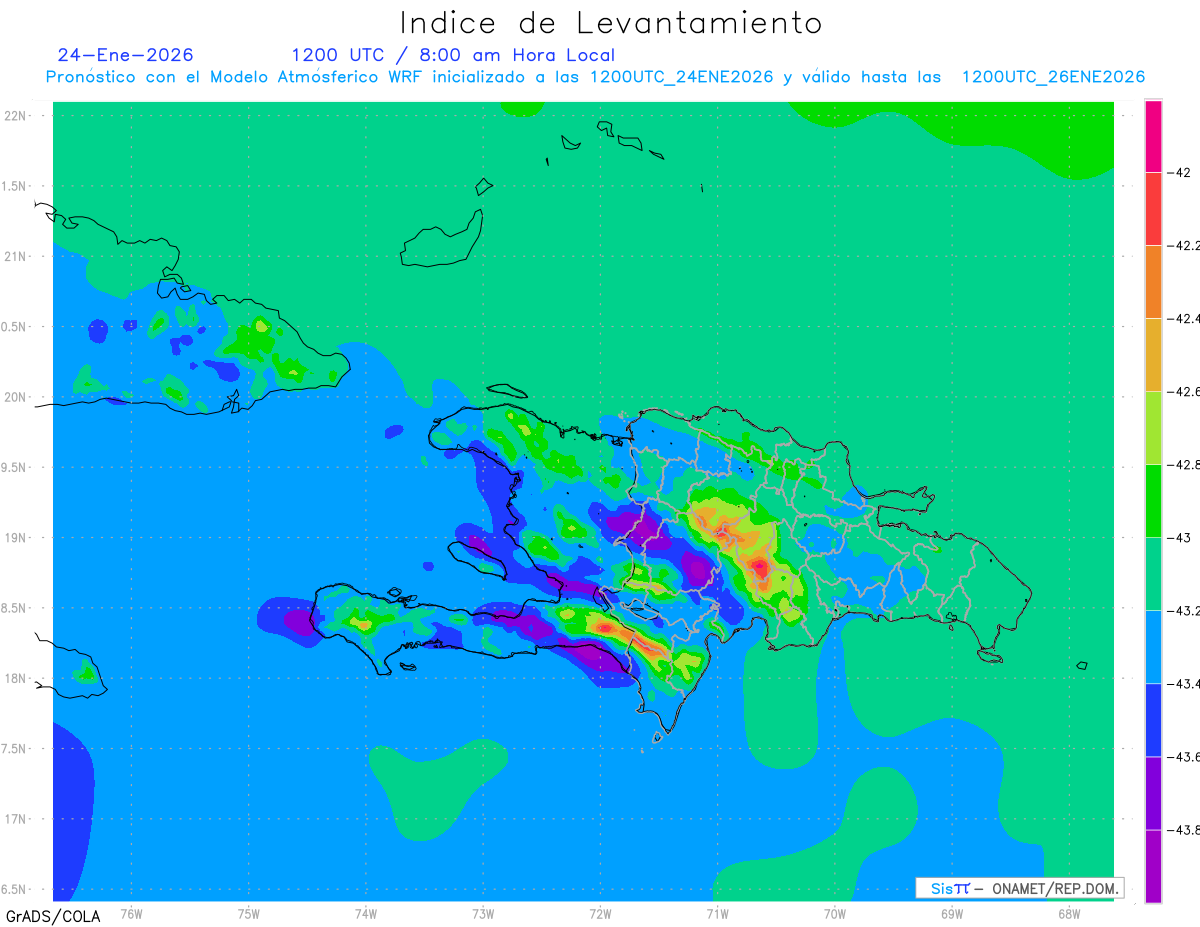This screenshot has width=1200, height=927.
Task: Click the legend value "-42.2"
Action: (x=1186, y=246)
